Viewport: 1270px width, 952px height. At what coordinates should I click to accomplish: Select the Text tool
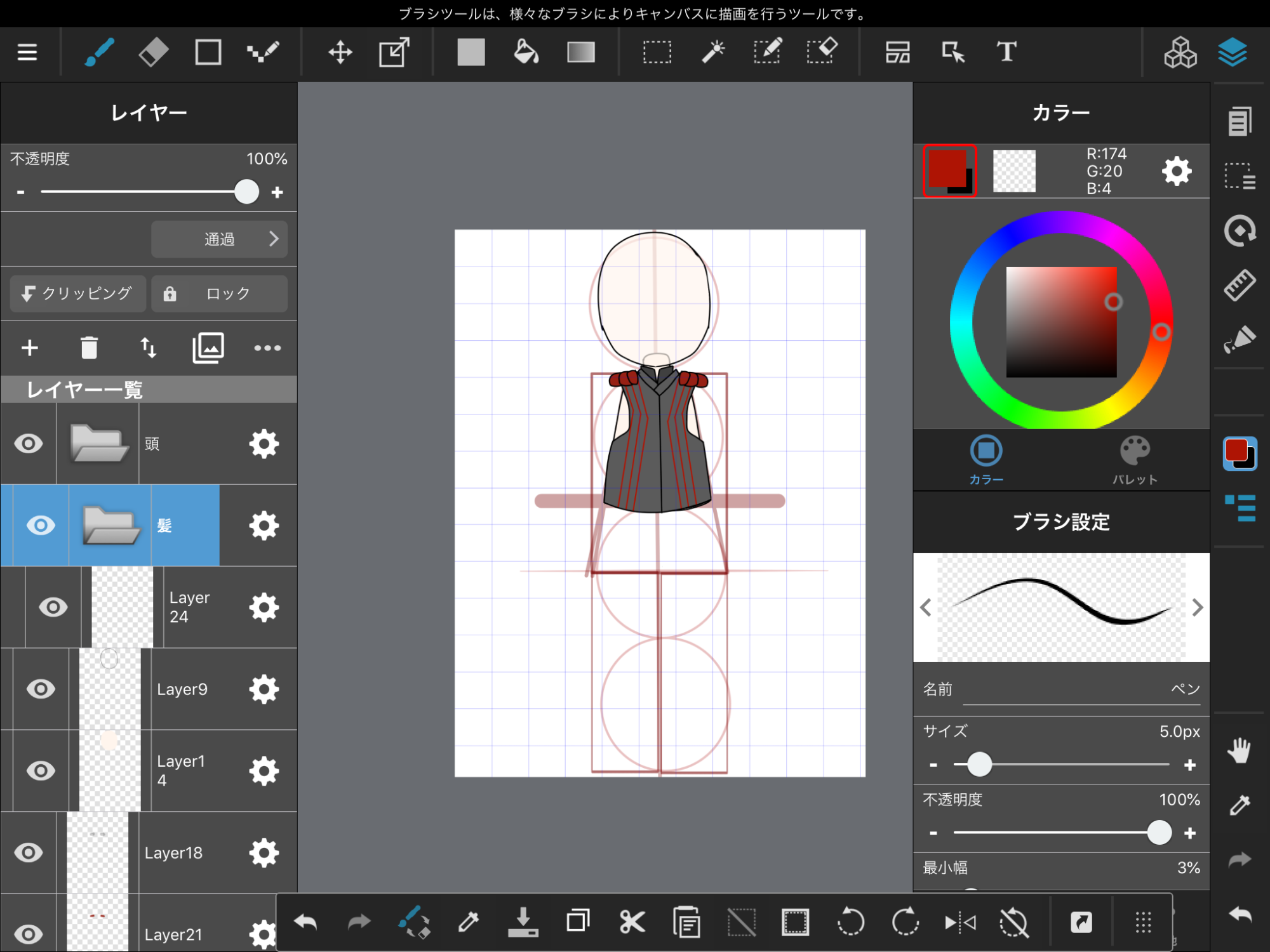click(1006, 52)
